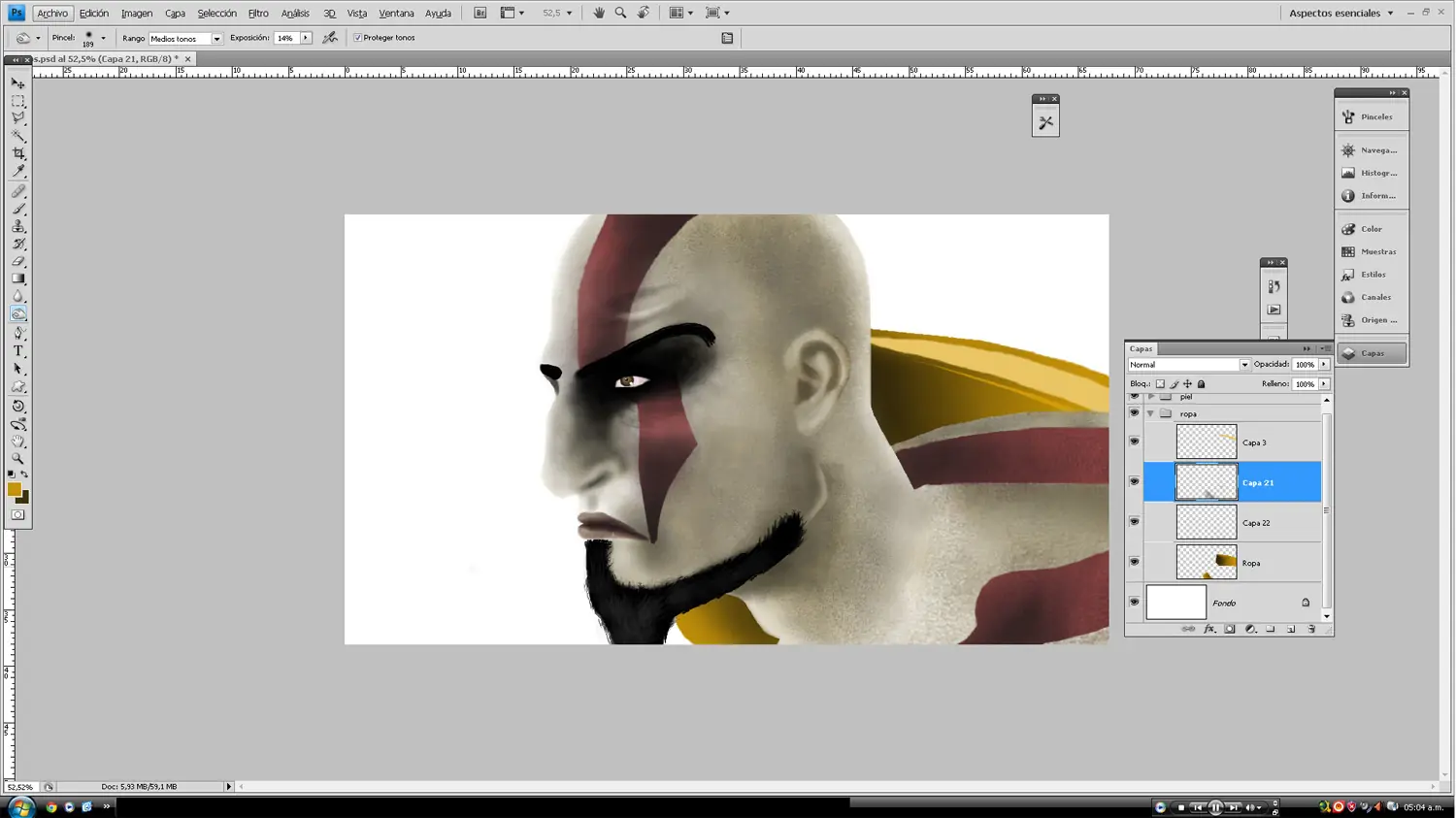Open the Navegador panel

[x=1372, y=150]
